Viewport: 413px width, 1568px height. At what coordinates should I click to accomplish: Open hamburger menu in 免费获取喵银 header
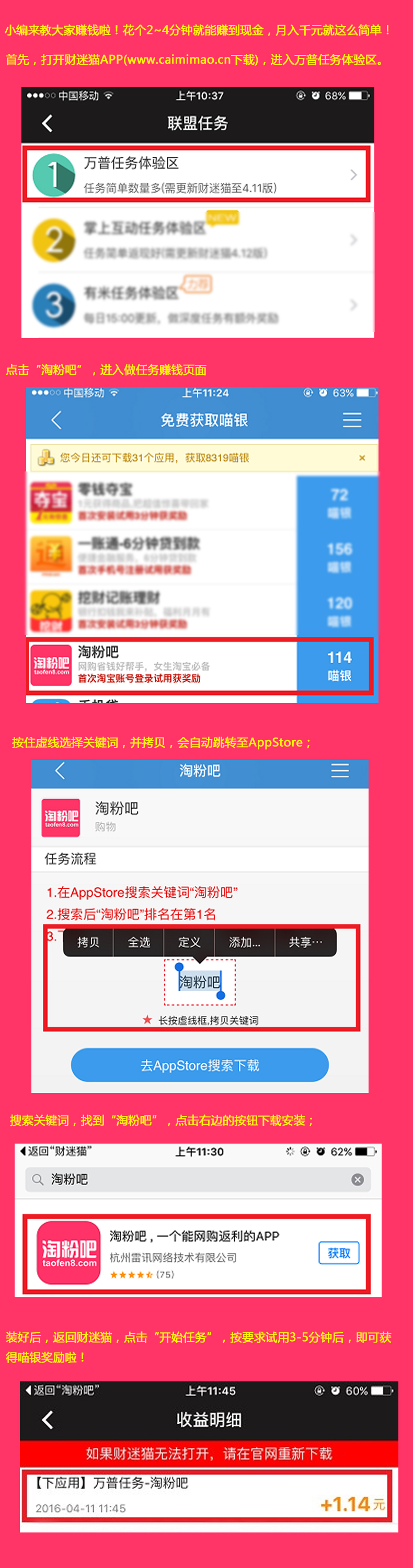pos(351,419)
